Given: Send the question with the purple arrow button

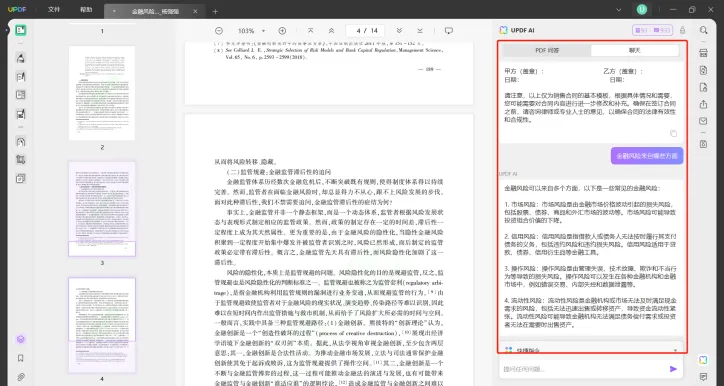Looking at the screenshot, I should coord(673,369).
